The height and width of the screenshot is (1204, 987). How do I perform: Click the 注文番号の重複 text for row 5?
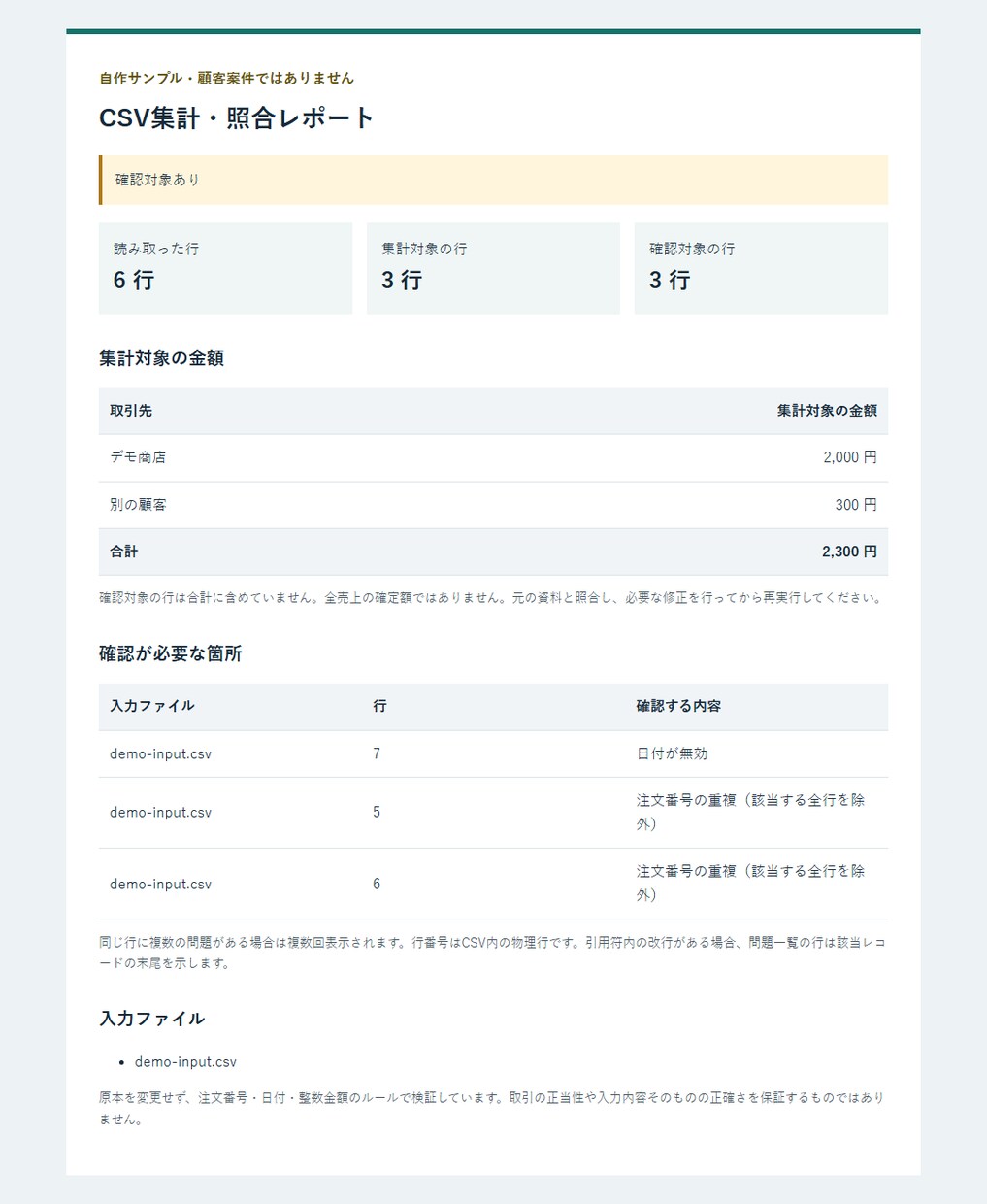pos(751,812)
